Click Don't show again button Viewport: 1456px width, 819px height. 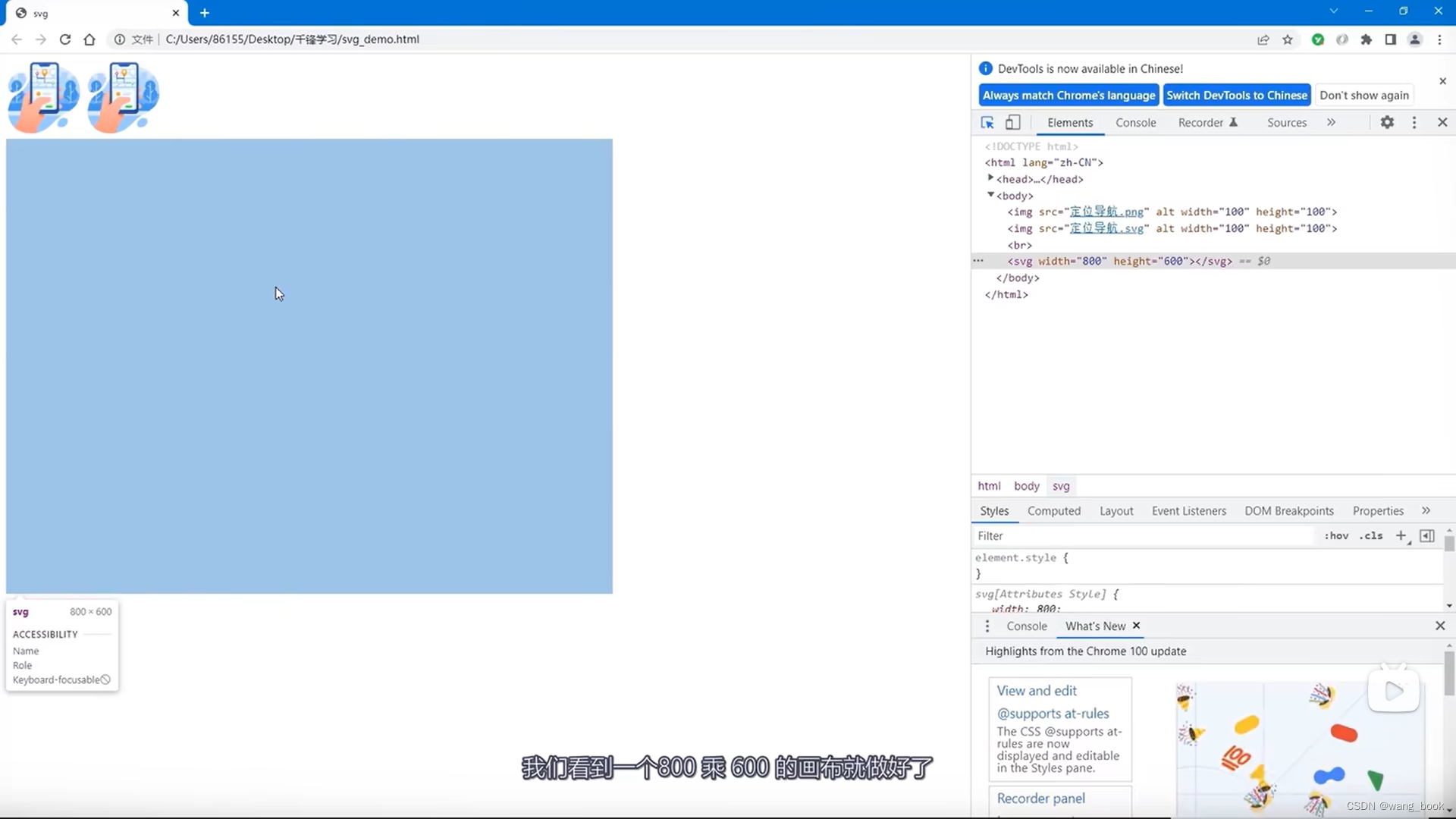pyautogui.click(x=1363, y=95)
